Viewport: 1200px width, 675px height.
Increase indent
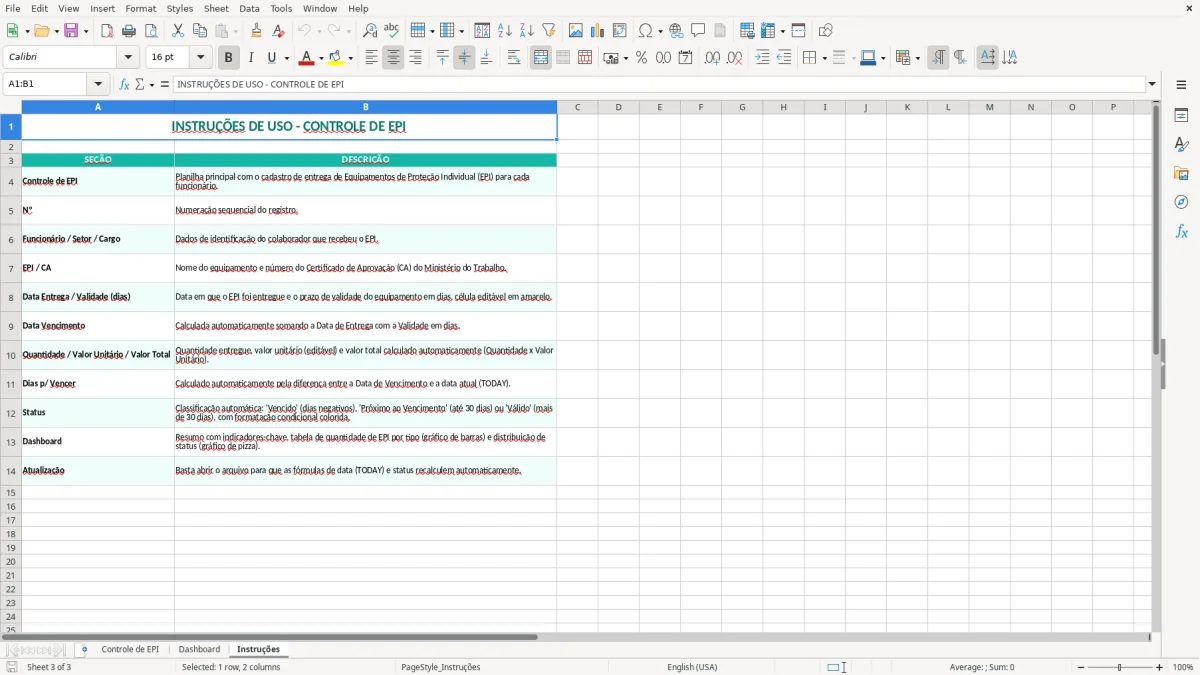coord(762,58)
